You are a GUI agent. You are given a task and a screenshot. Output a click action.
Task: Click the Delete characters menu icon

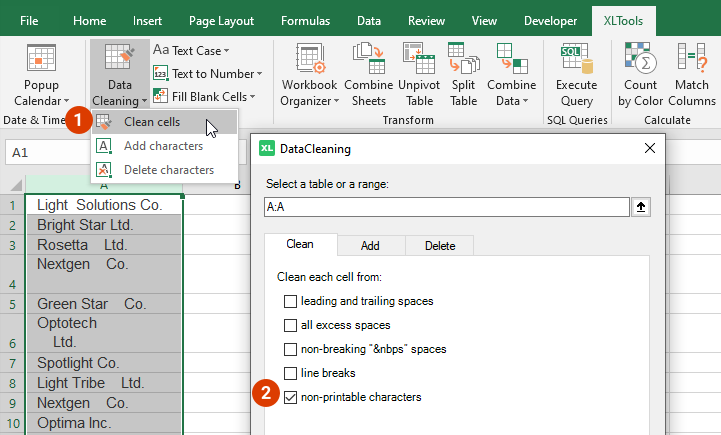pos(103,170)
